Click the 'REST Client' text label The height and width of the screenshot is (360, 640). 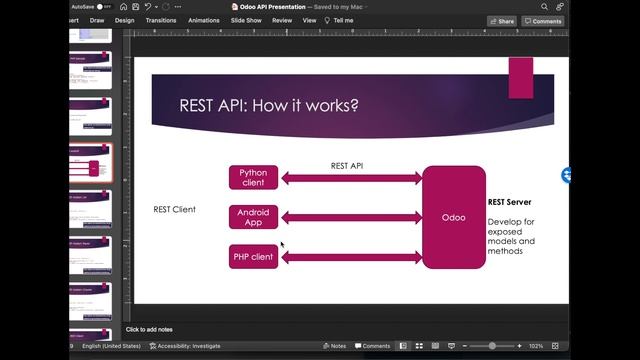coord(175,209)
